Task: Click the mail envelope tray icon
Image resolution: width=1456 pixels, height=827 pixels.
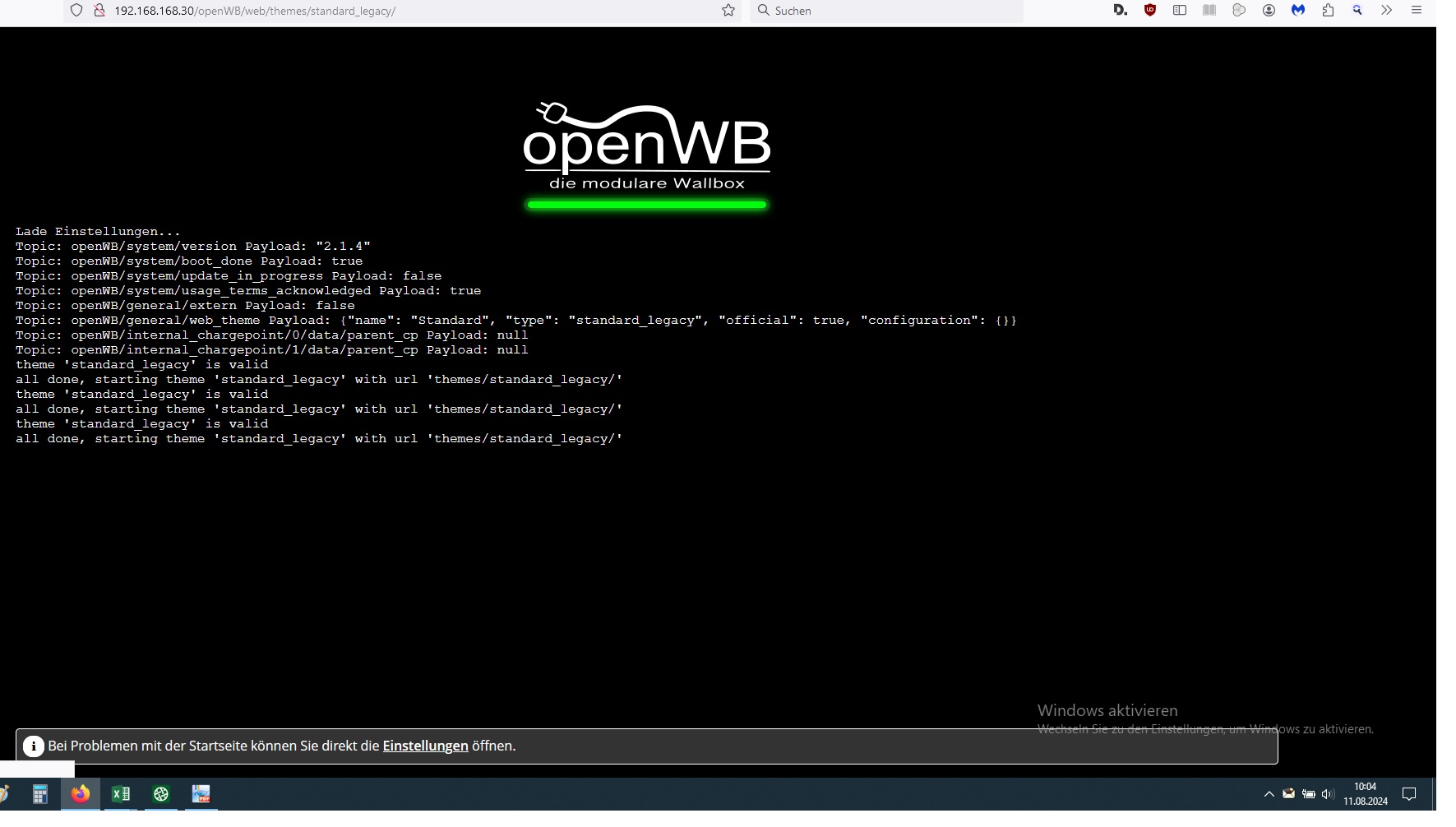Action: pyautogui.click(x=1288, y=794)
